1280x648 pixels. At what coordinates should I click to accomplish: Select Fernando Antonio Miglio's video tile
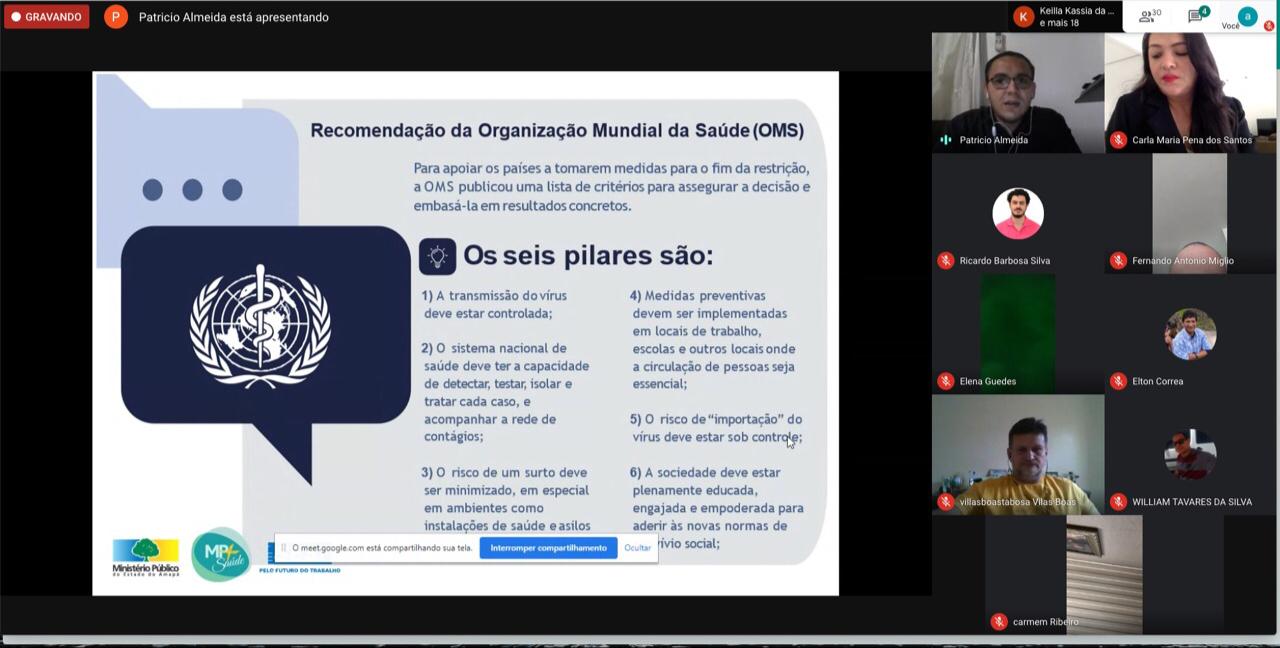coord(1190,213)
